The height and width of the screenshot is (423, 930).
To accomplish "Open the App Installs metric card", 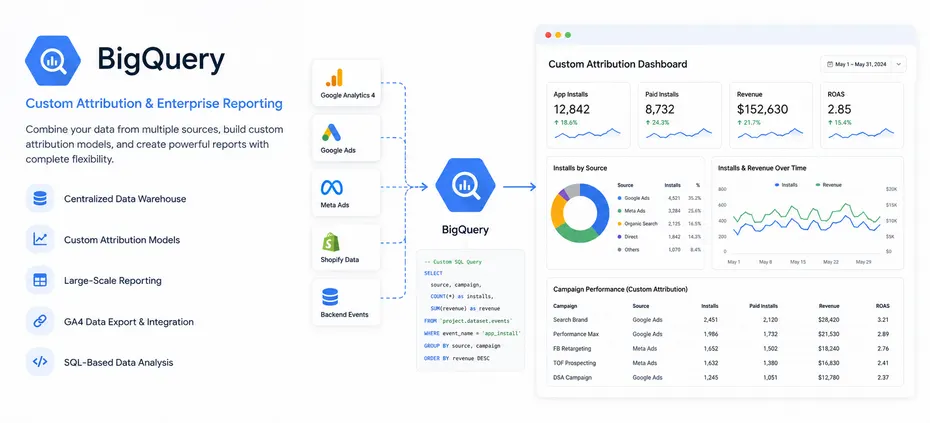I will [588, 115].
